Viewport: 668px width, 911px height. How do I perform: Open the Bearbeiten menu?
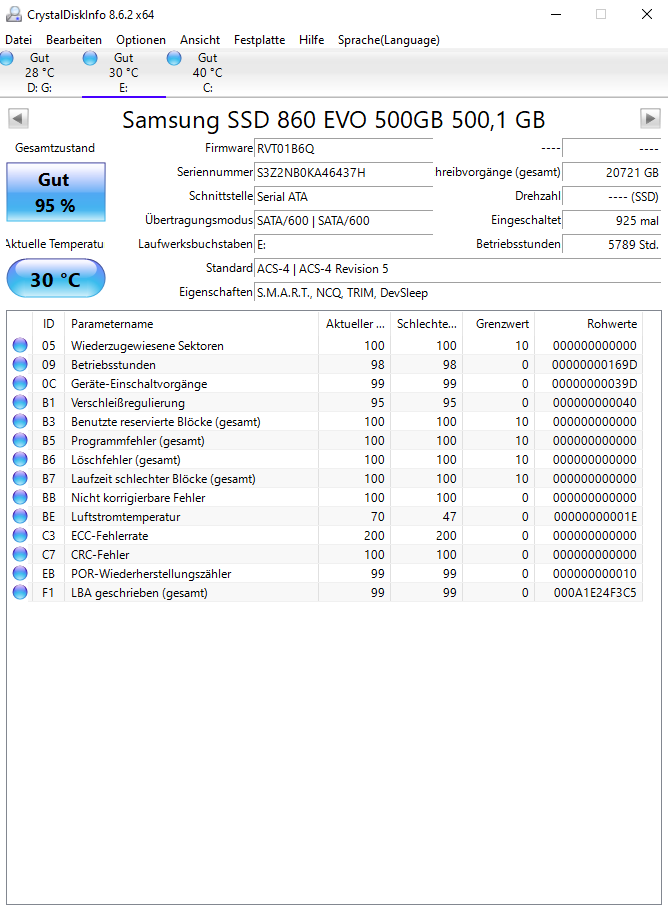coord(74,40)
